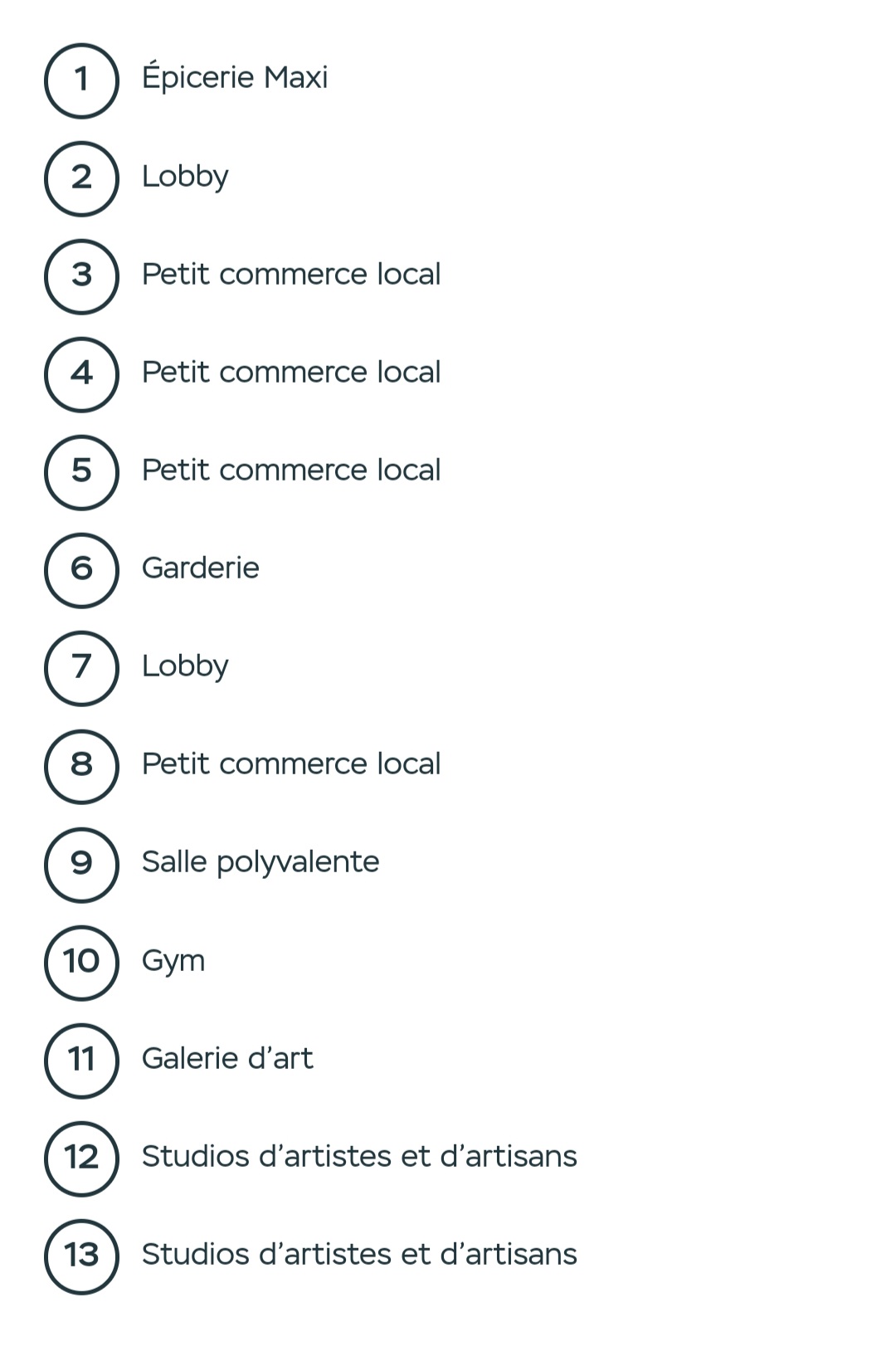Tap the circled number 3 icon

tap(81, 276)
